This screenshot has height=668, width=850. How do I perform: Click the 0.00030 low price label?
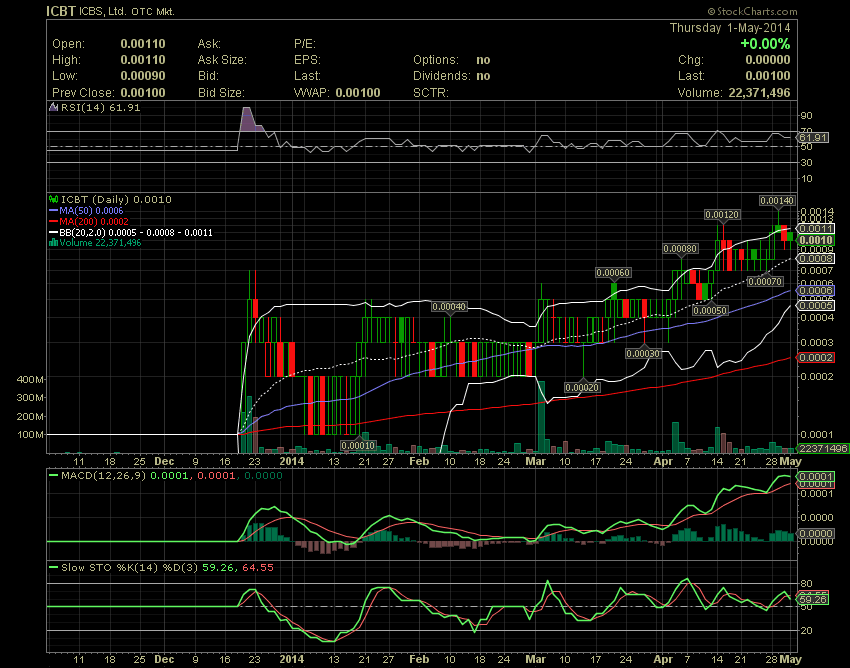pyautogui.click(x=643, y=354)
